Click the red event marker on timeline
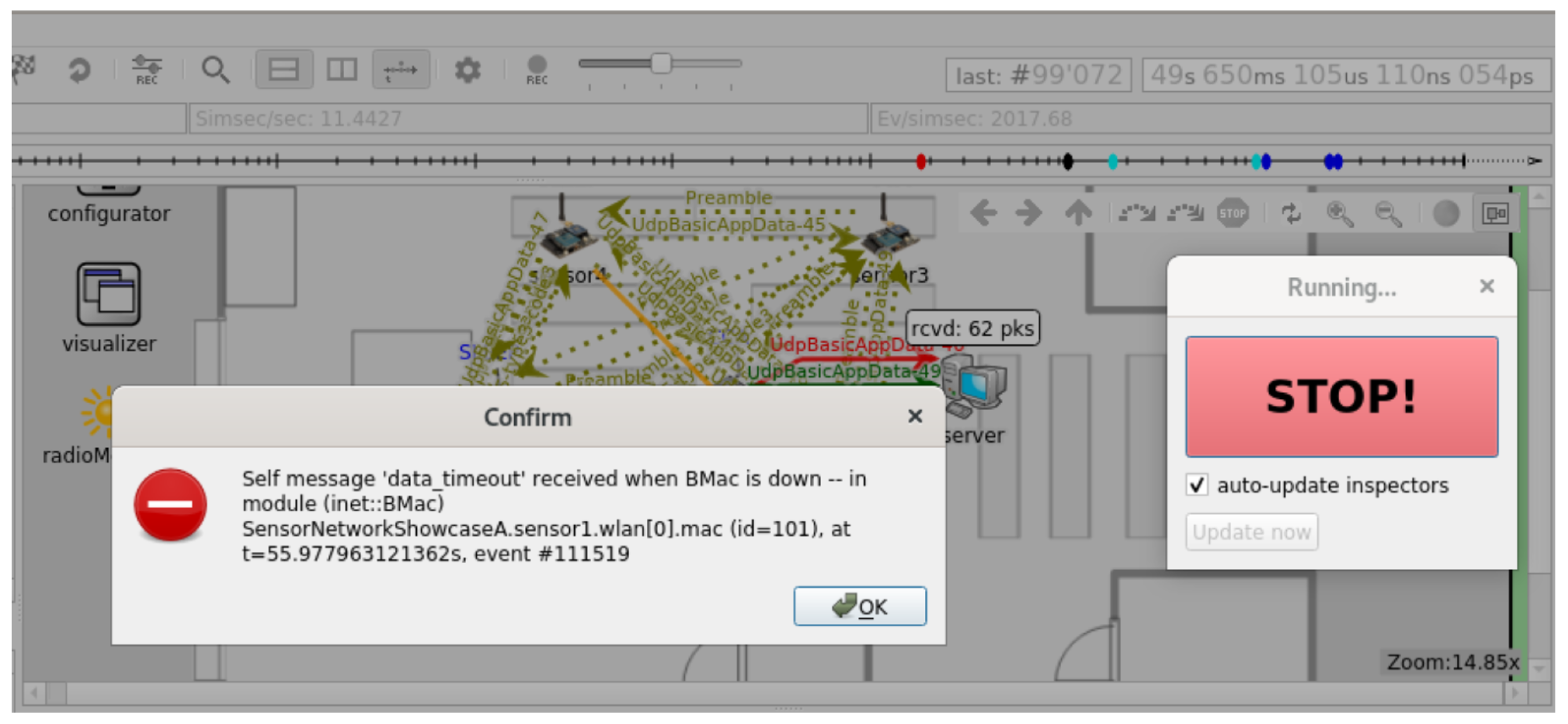Viewport: 1568px width, 724px height. coord(921,161)
